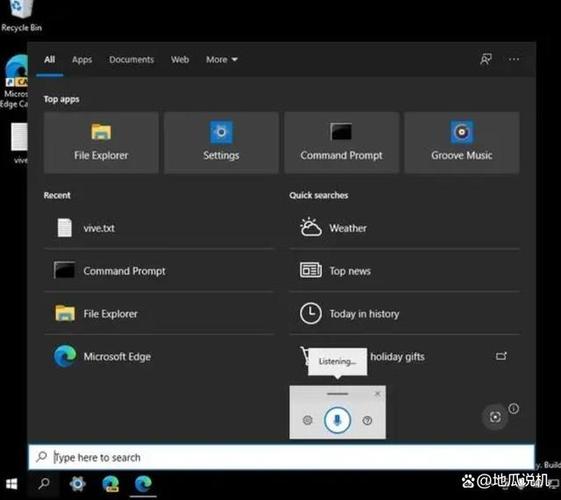Viewport: 561px width, 500px height.
Task: Open File Explorer from Top apps
Action: tap(101, 143)
